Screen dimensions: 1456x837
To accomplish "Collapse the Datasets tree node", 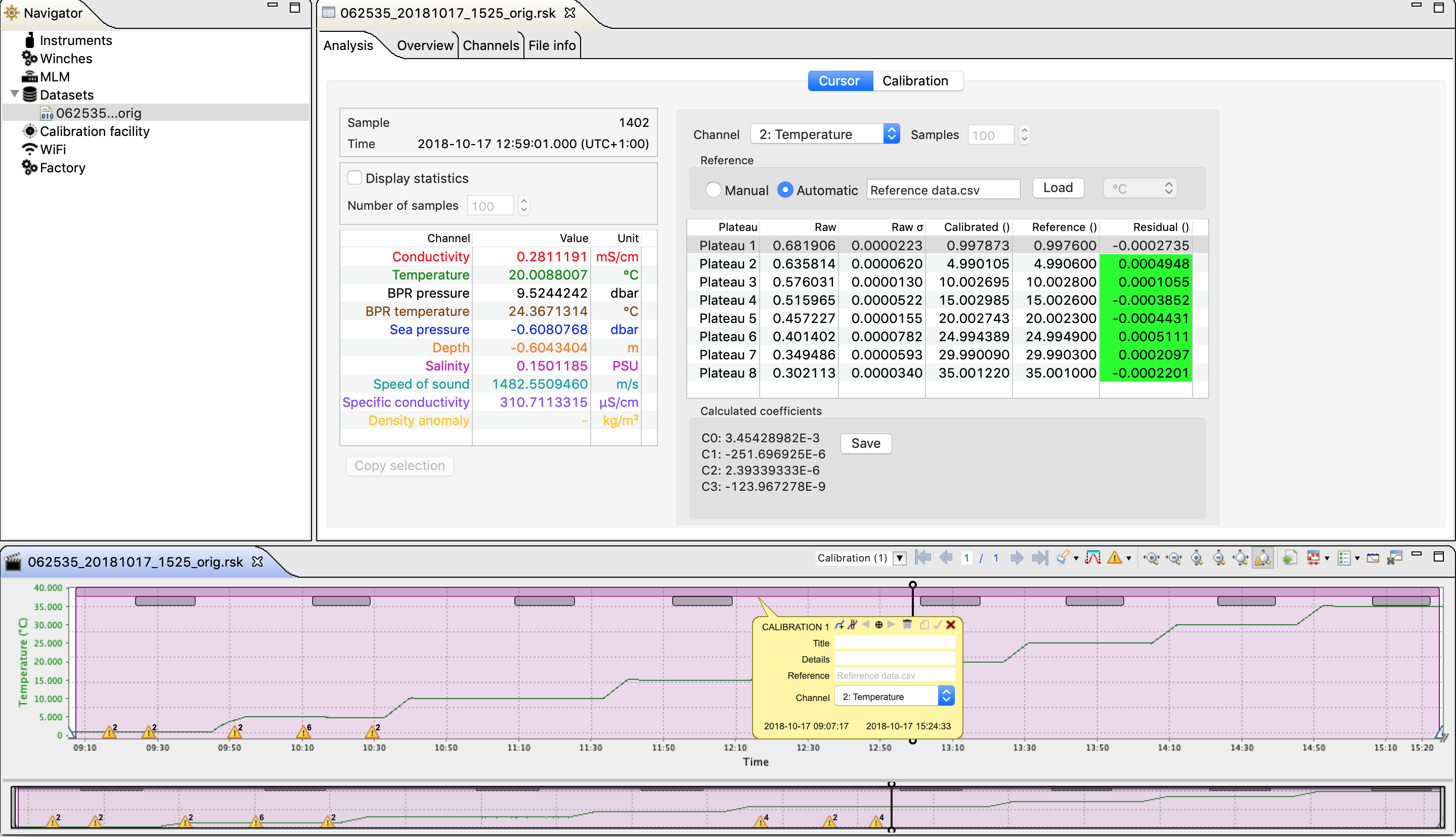I will point(15,95).
